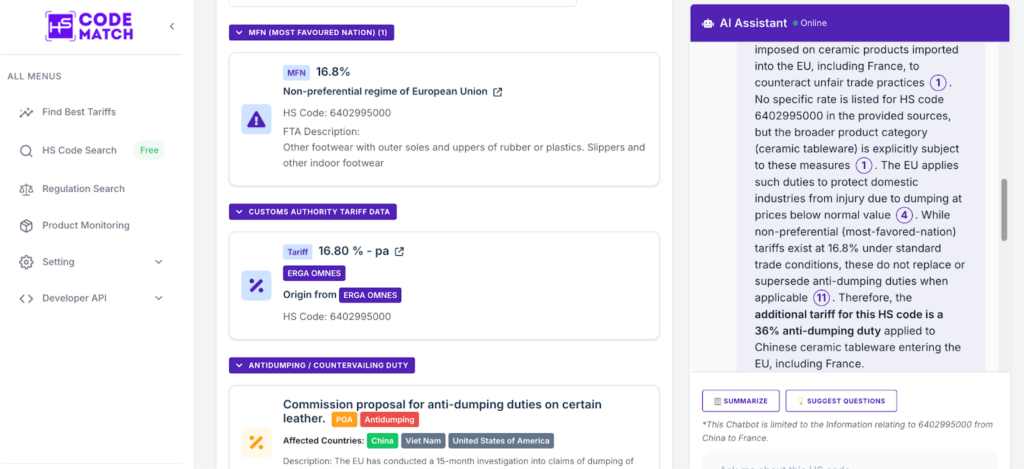This screenshot has width=1024, height=469.
Task: Expand the Setting menu
Action: [159, 262]
